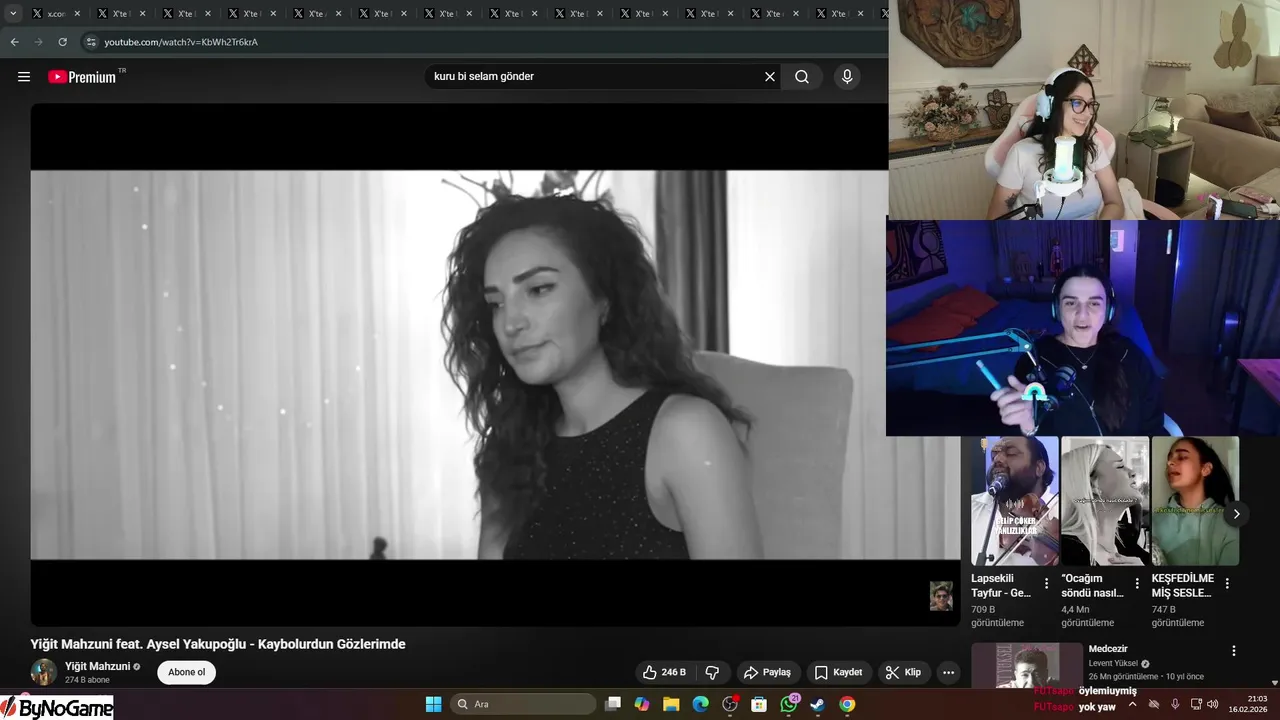
Task: Open Yiğit Mahzuni channel name link
Action: click(x=98, y=666)
